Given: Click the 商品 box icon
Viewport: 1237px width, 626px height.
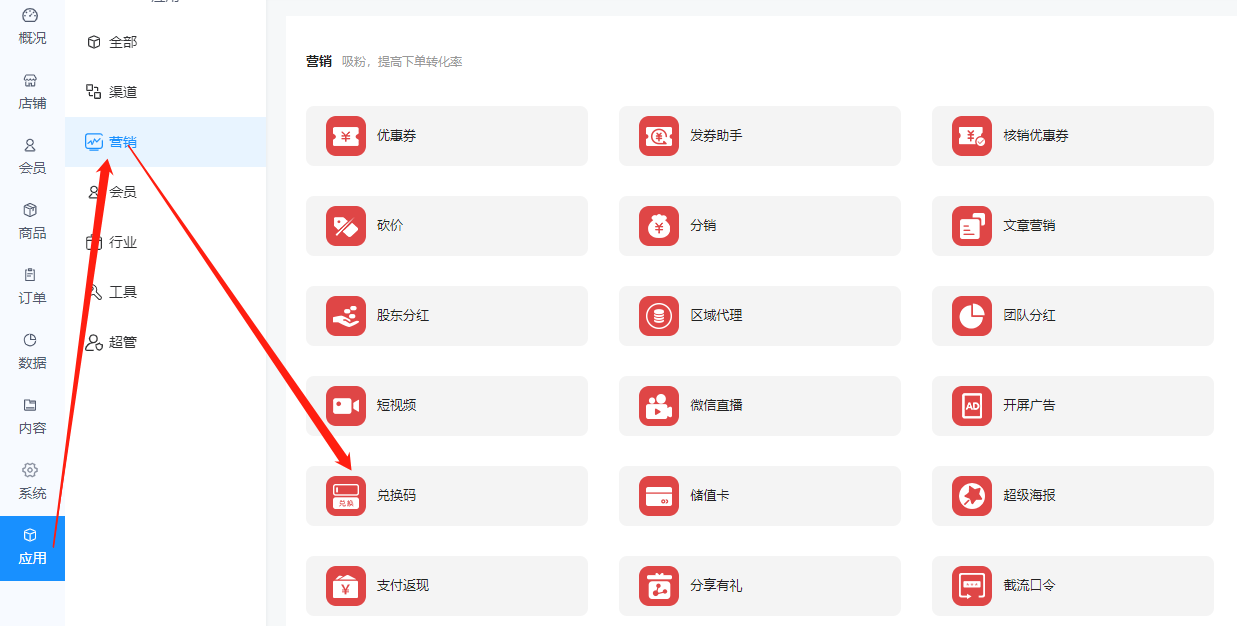Looking at the screenshot, I should (30, 210).
